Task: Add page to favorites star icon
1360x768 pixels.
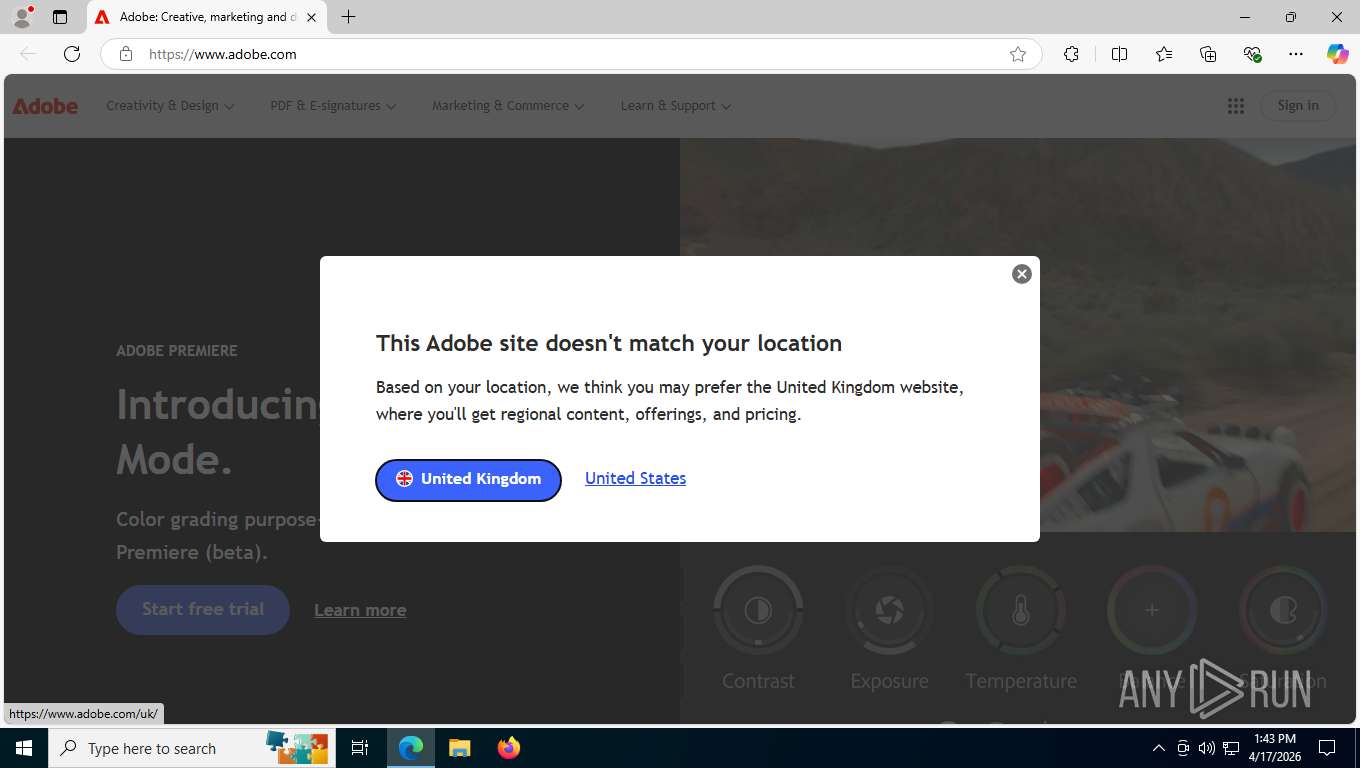Action: tap(1017, 54)
